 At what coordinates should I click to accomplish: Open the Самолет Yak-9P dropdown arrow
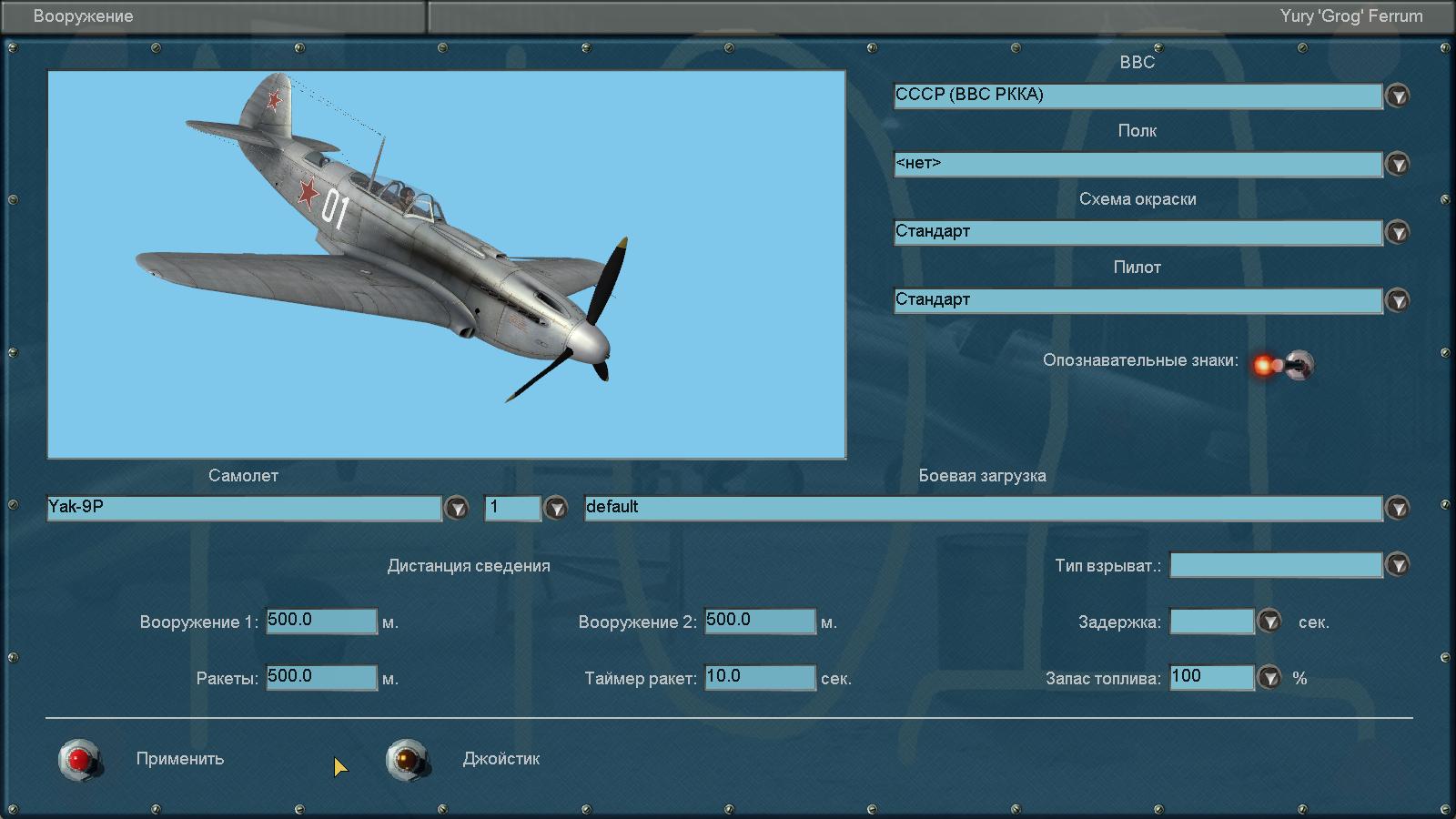pyautogui.click(x=457, y=508)
